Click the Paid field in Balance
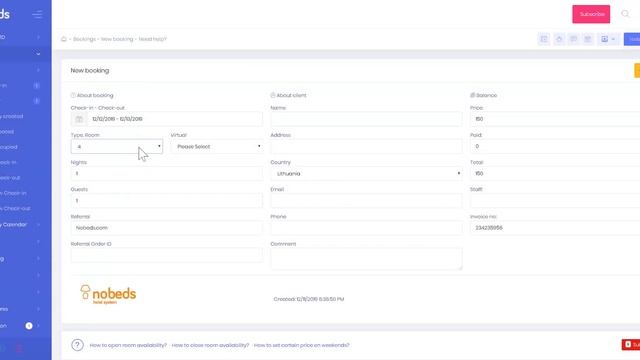Image resolution: width=640 pixels, height=360 pixels. point(555,147)
